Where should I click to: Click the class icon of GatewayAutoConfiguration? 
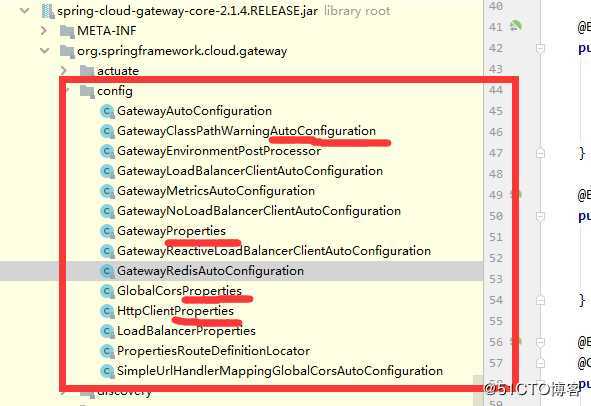[107, 111]
